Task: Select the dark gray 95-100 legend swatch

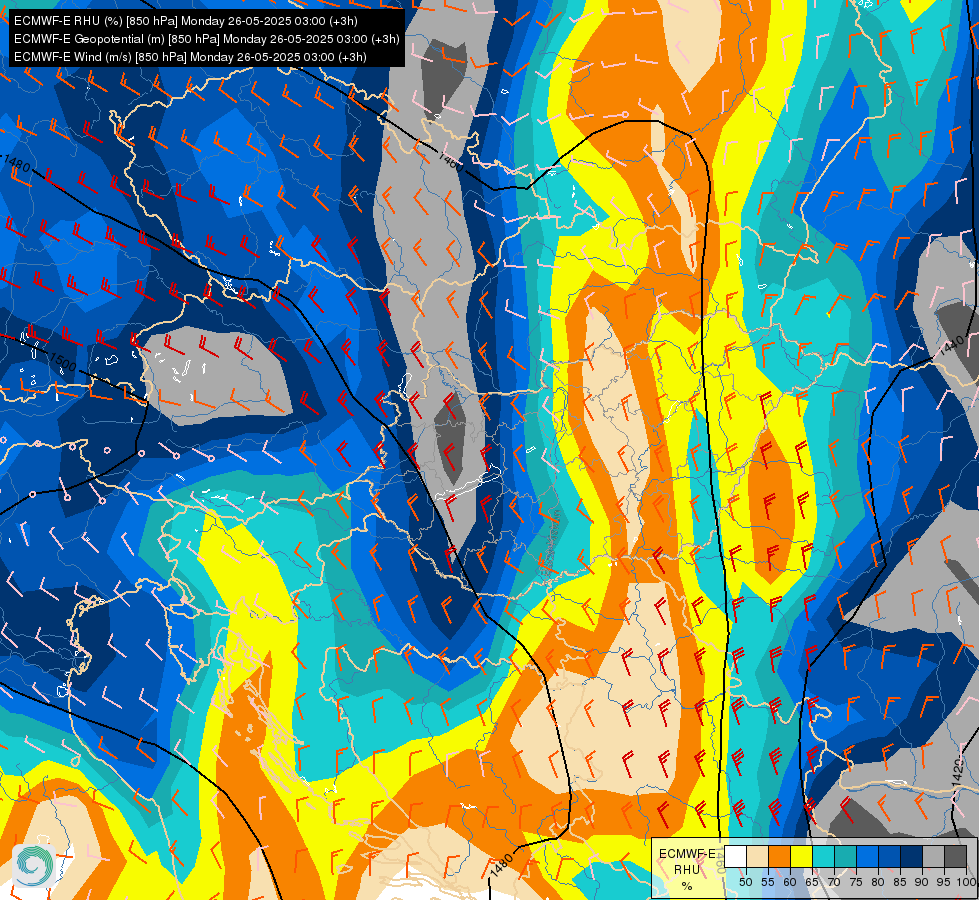Action: 956,856
